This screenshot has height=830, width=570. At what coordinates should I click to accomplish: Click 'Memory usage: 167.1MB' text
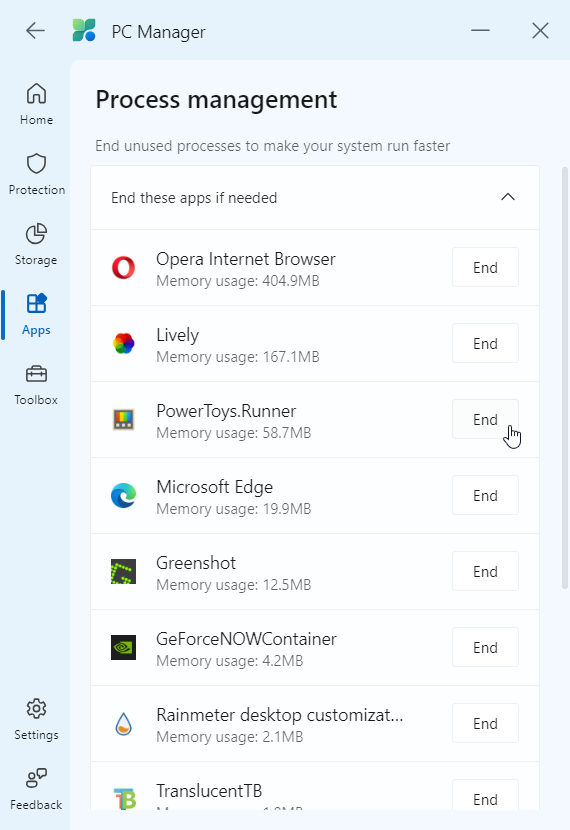click(x=238, y=357)
